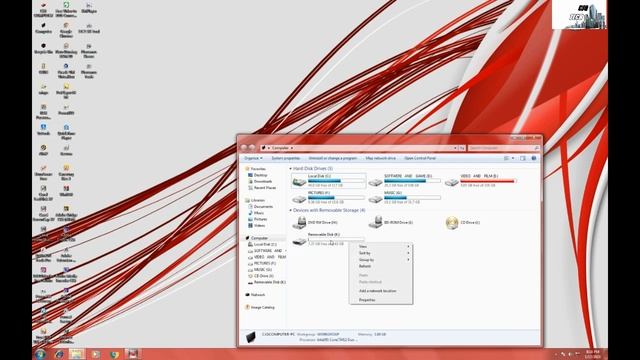Click the Computer address bar breadcrumb
The width and height of the screenshot is (640, 360).
pyautogui.click(x=280, y=148)
